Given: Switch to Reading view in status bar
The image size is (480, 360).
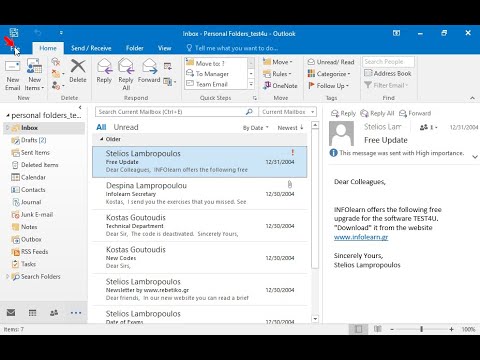Looking at the screenshot, I should (x=377, y=329).
